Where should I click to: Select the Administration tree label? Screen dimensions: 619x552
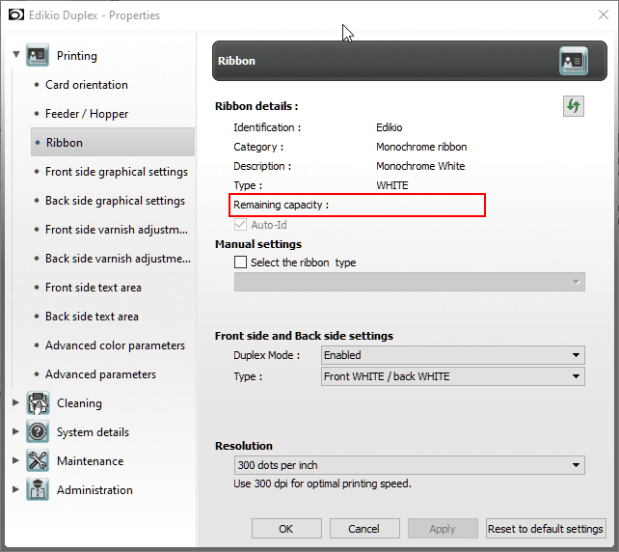(95, 490)
